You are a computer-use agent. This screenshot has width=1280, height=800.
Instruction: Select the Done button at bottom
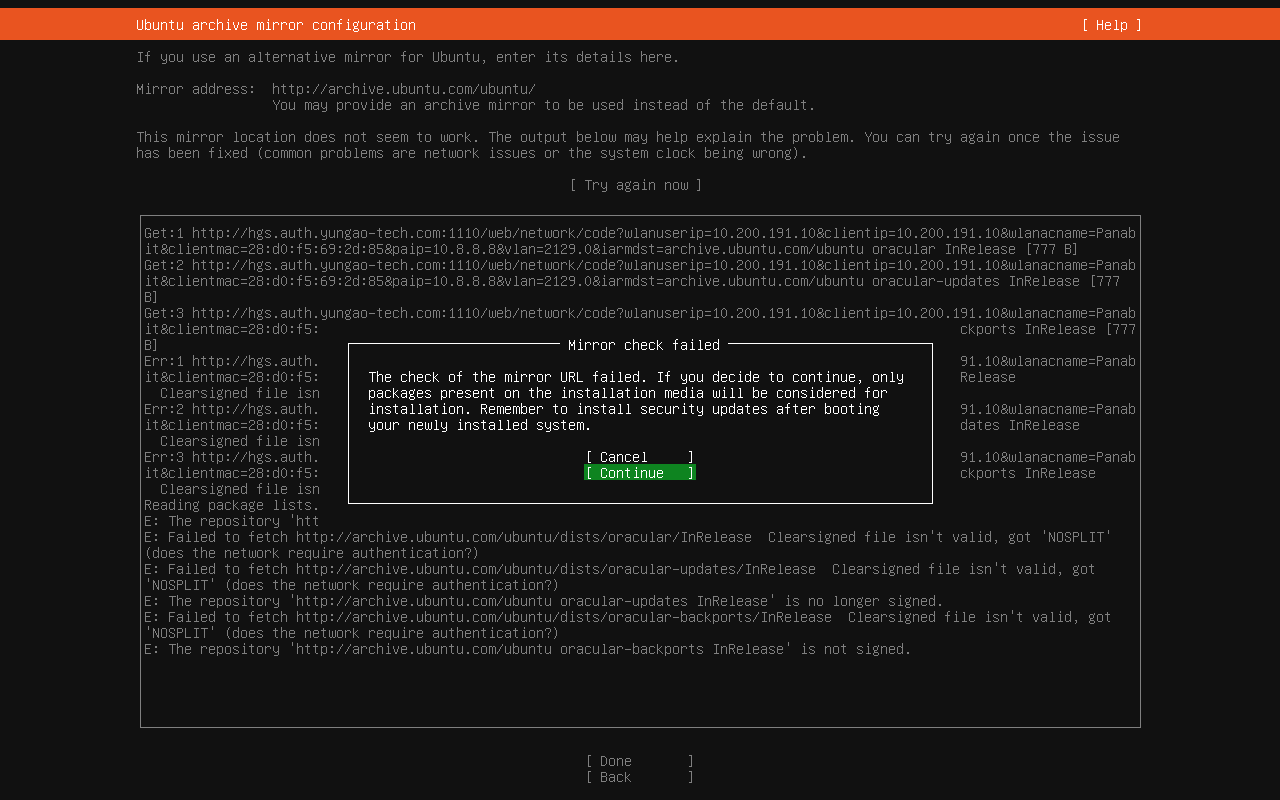coord(640,761)
